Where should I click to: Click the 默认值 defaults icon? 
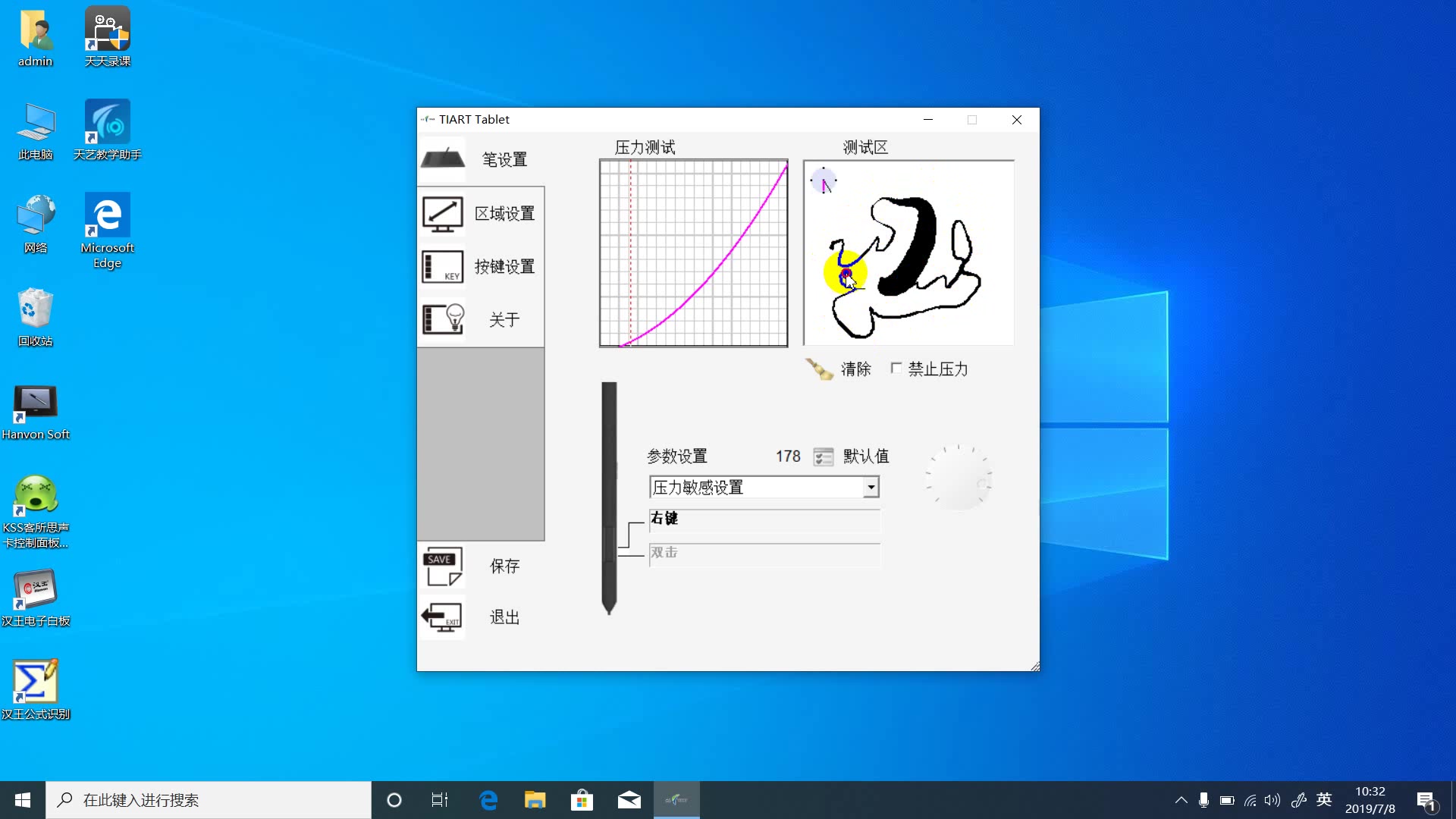click(x=823, y=457)
